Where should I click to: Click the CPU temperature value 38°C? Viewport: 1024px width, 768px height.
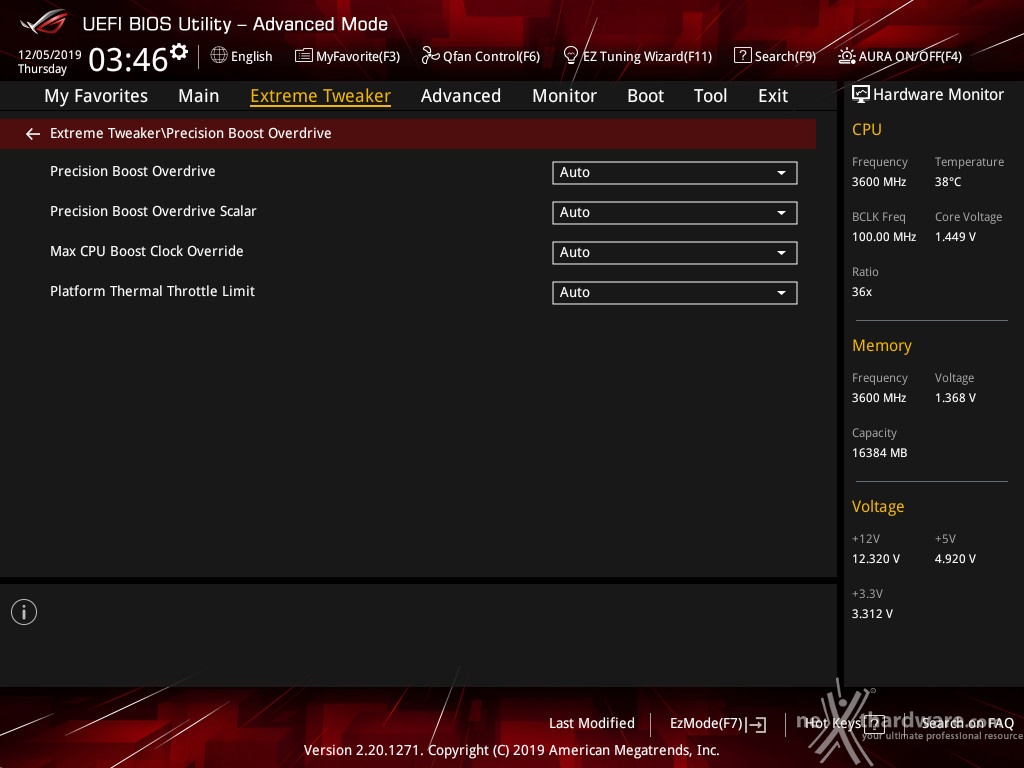pos(948,182)
